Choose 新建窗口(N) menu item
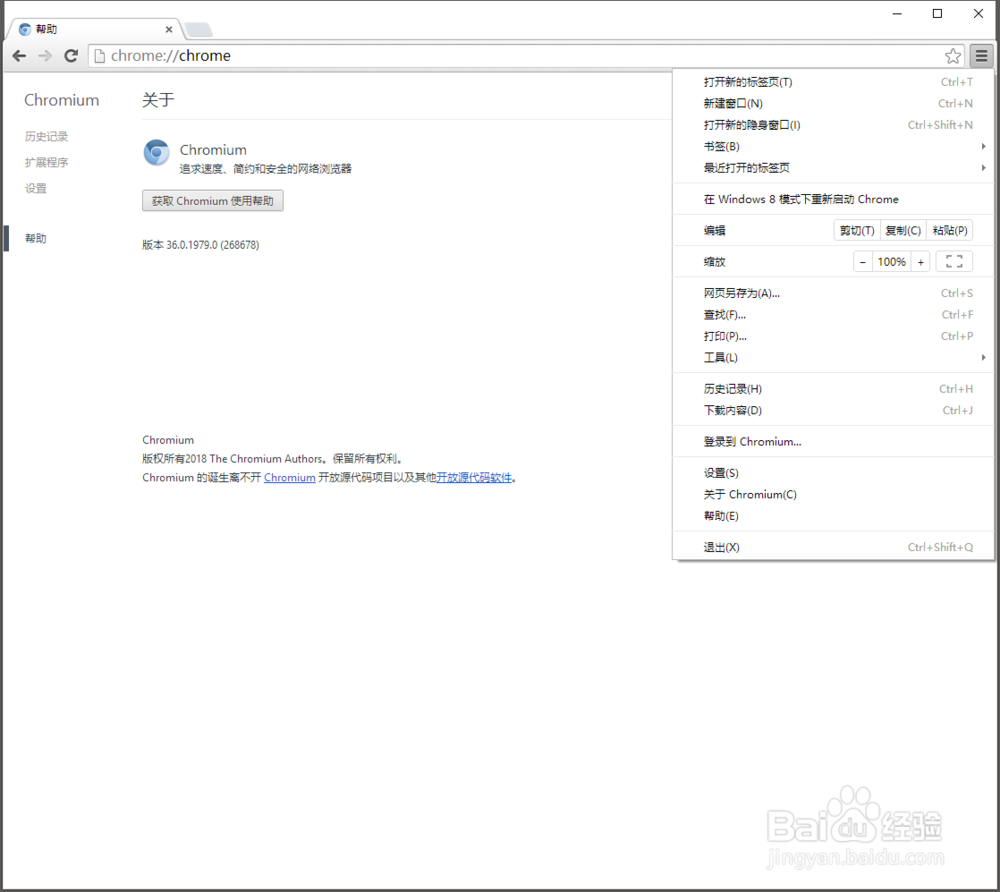Viewport: 1000px width, 892px height. coord(834,103)
